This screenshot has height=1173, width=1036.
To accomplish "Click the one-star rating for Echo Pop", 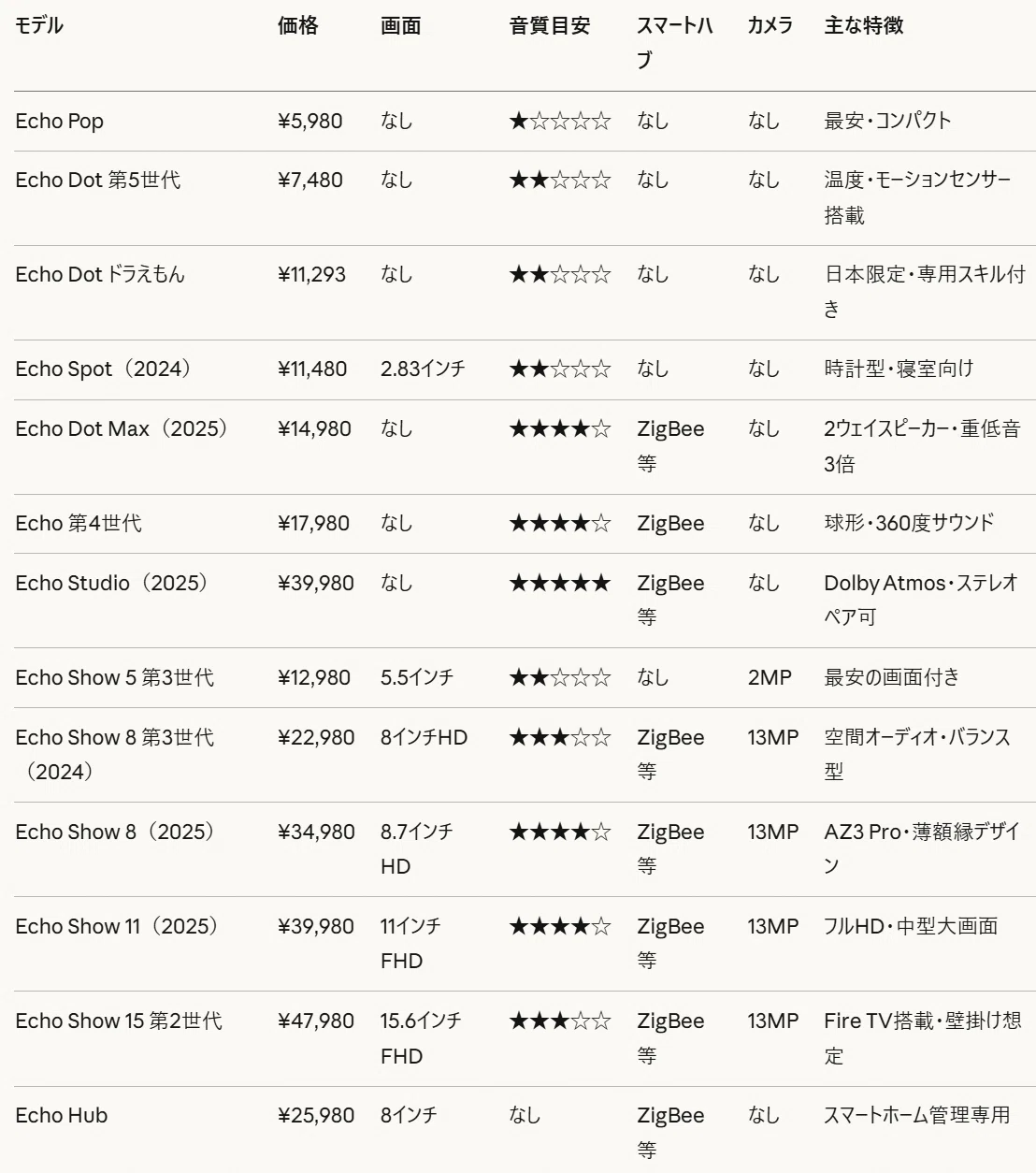I will pos(560,122).
